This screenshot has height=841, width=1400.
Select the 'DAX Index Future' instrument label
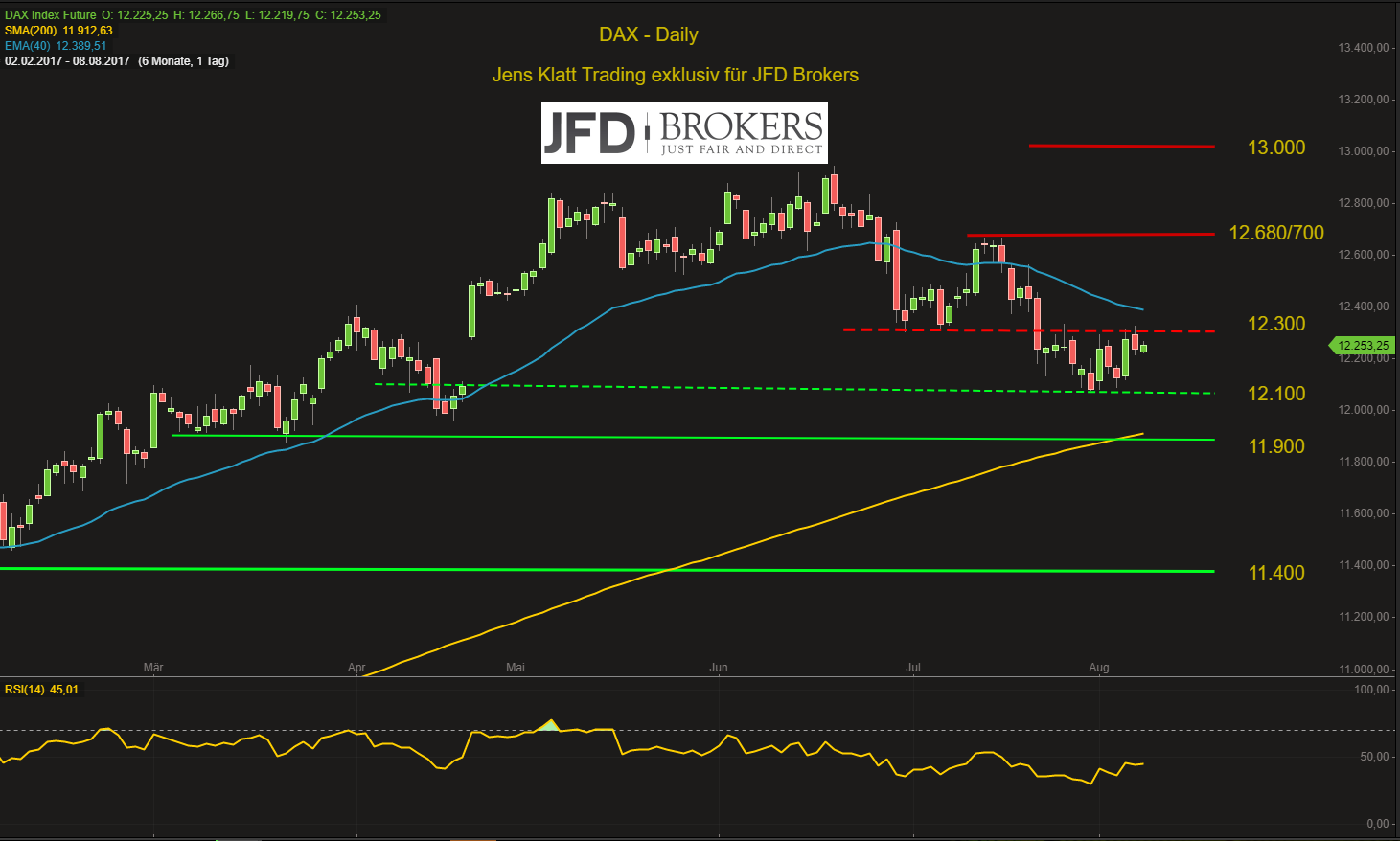click(x=51, y=15)
